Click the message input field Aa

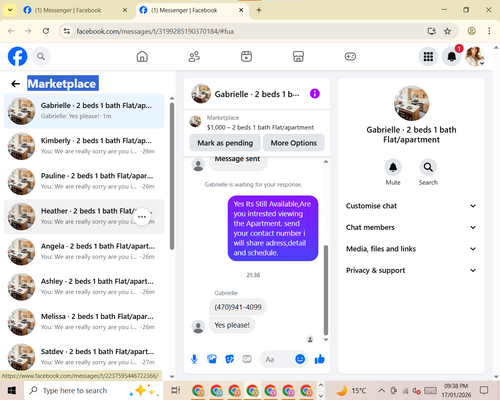coord(278,359)
